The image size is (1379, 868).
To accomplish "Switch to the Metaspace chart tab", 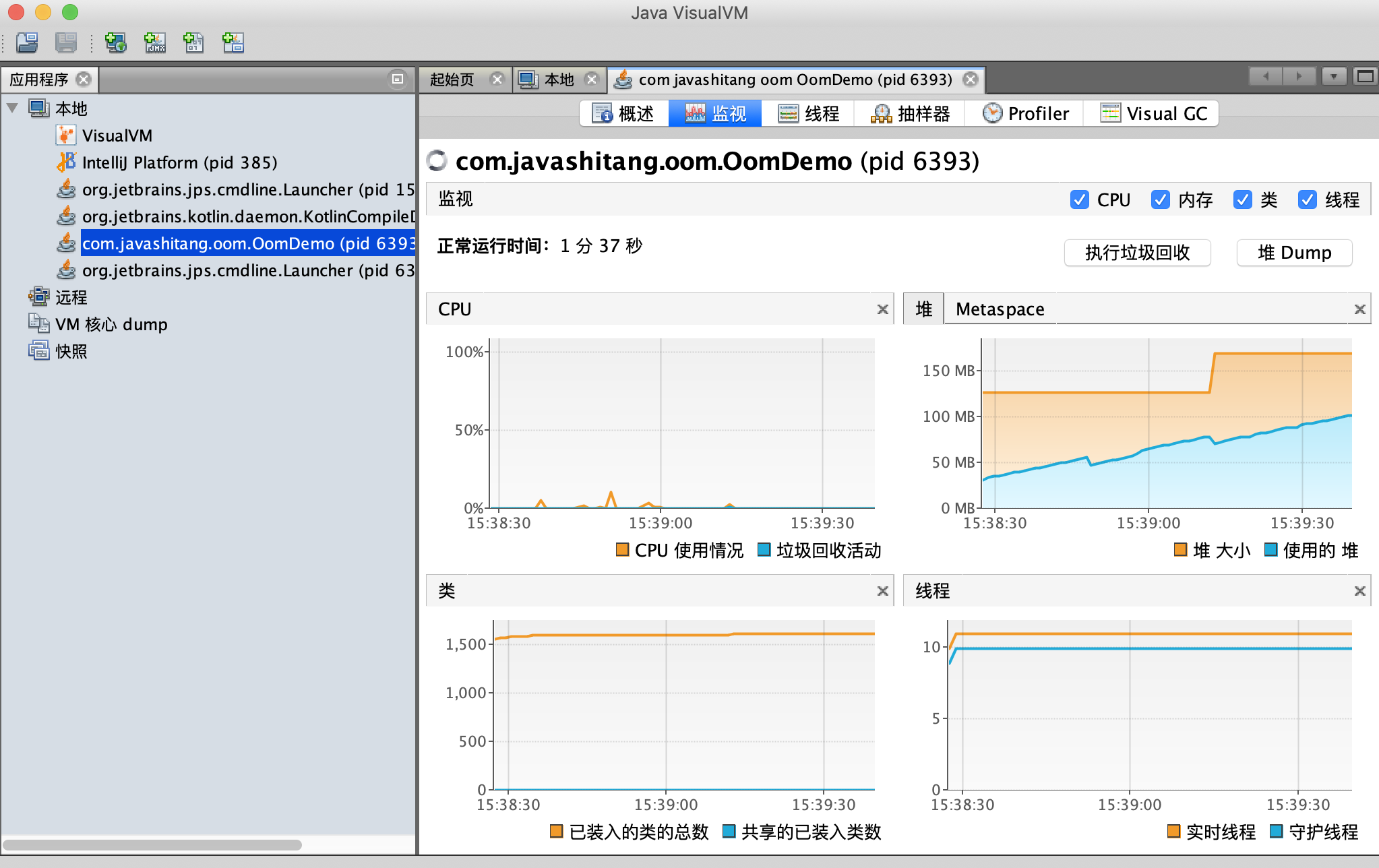I will click(x=1000, y=309).
